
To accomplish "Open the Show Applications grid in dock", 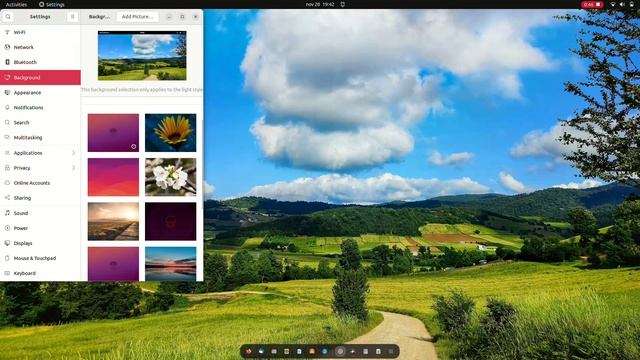I will coord(391,351).
